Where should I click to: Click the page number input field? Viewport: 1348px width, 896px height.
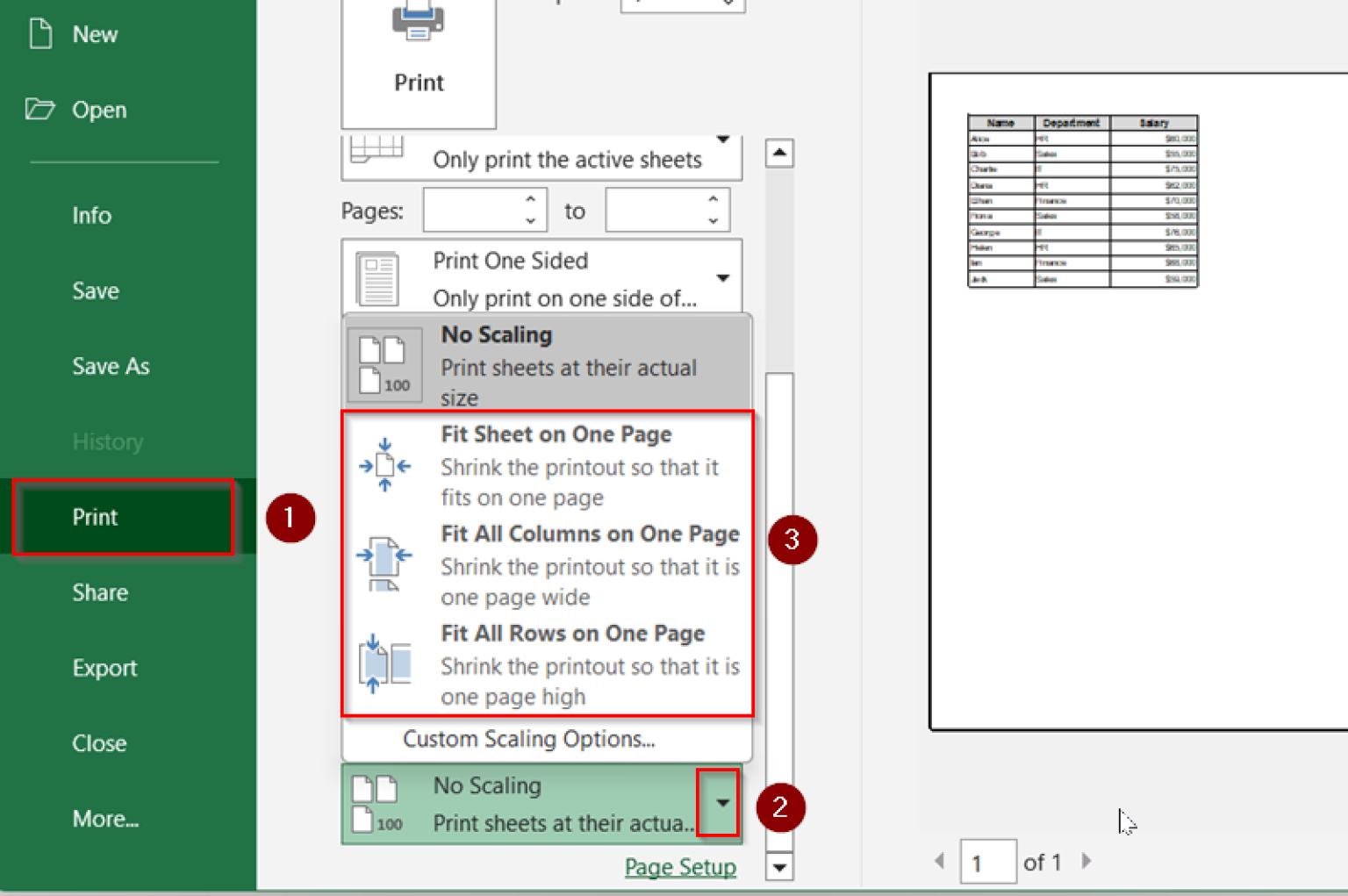(x=988, y=862)
